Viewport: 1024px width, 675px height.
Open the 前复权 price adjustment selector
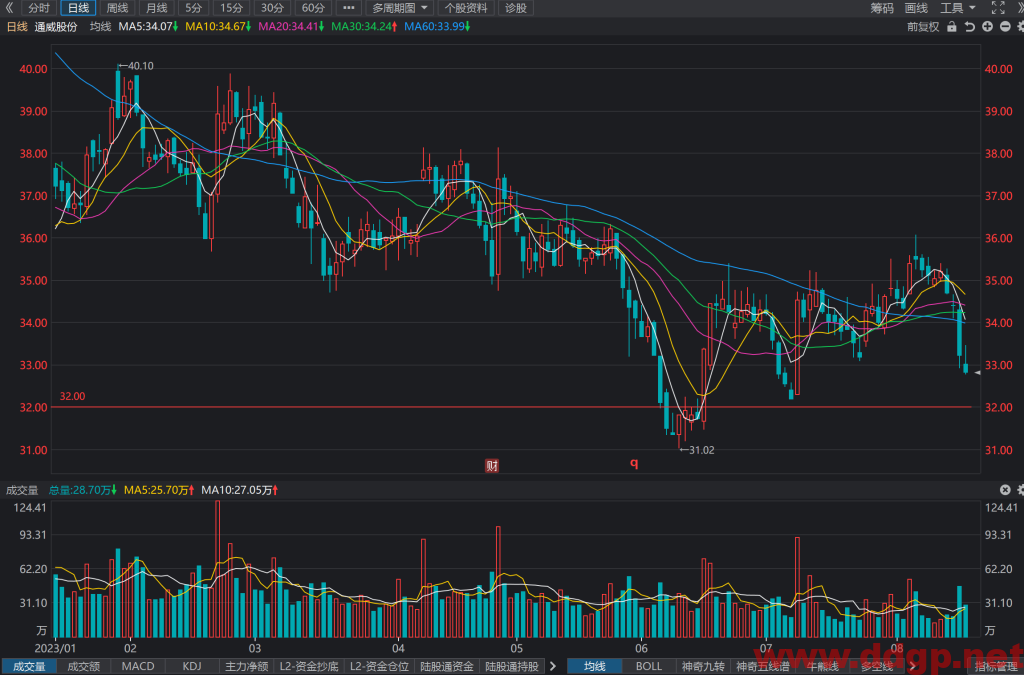923,27
